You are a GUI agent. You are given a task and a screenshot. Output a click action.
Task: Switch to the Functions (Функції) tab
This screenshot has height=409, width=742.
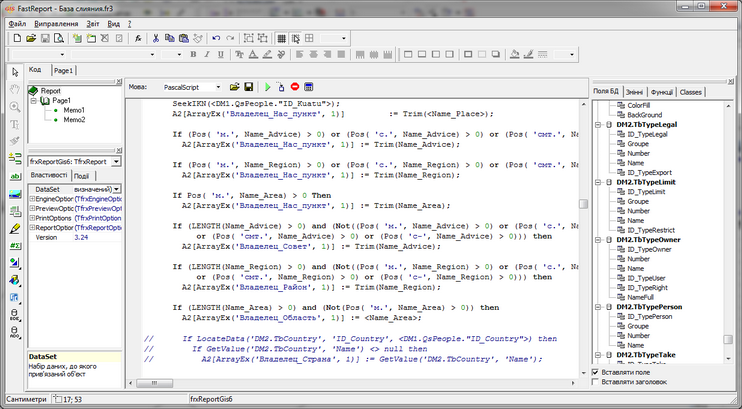coord(662,92)
